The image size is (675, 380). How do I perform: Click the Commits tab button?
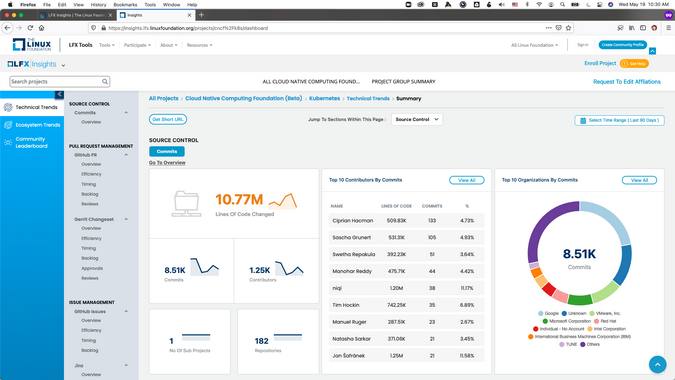[x=167, y=151]
